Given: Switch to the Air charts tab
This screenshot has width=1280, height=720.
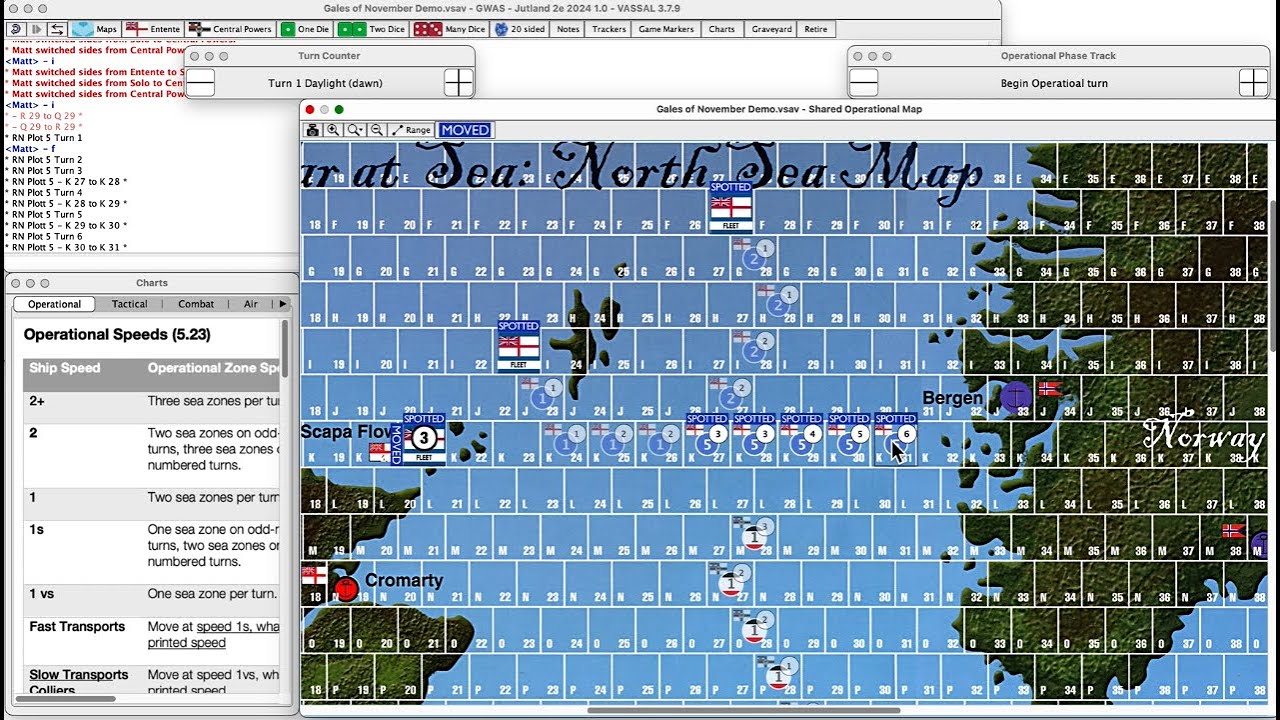Looking at the screenshot, I should click(250, 304).
